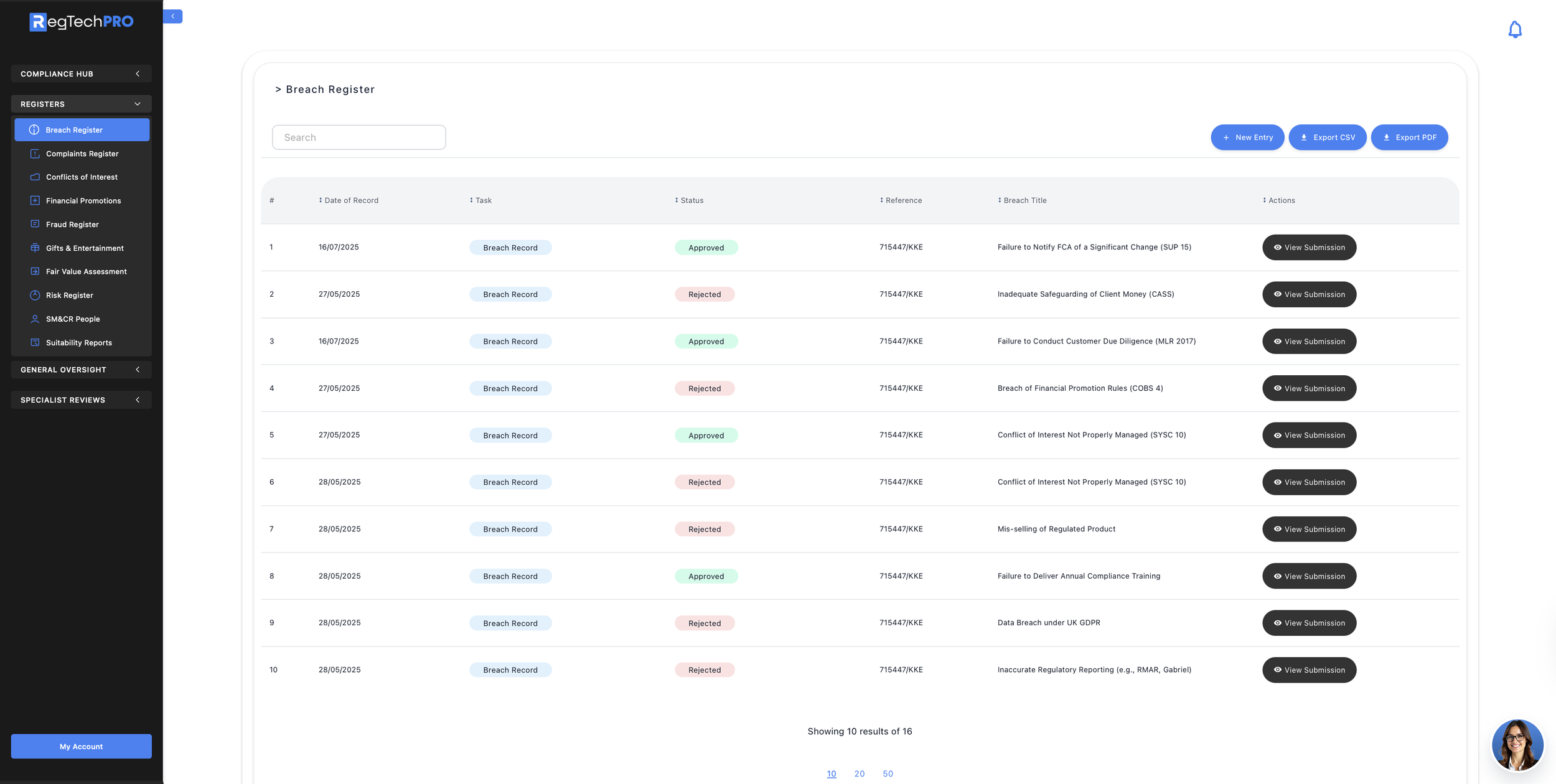Image resolution: width=1556 pixels, height=784 pixels.
Task: Expand the Specialist Reviews section
Action: [x=81, y=399]
